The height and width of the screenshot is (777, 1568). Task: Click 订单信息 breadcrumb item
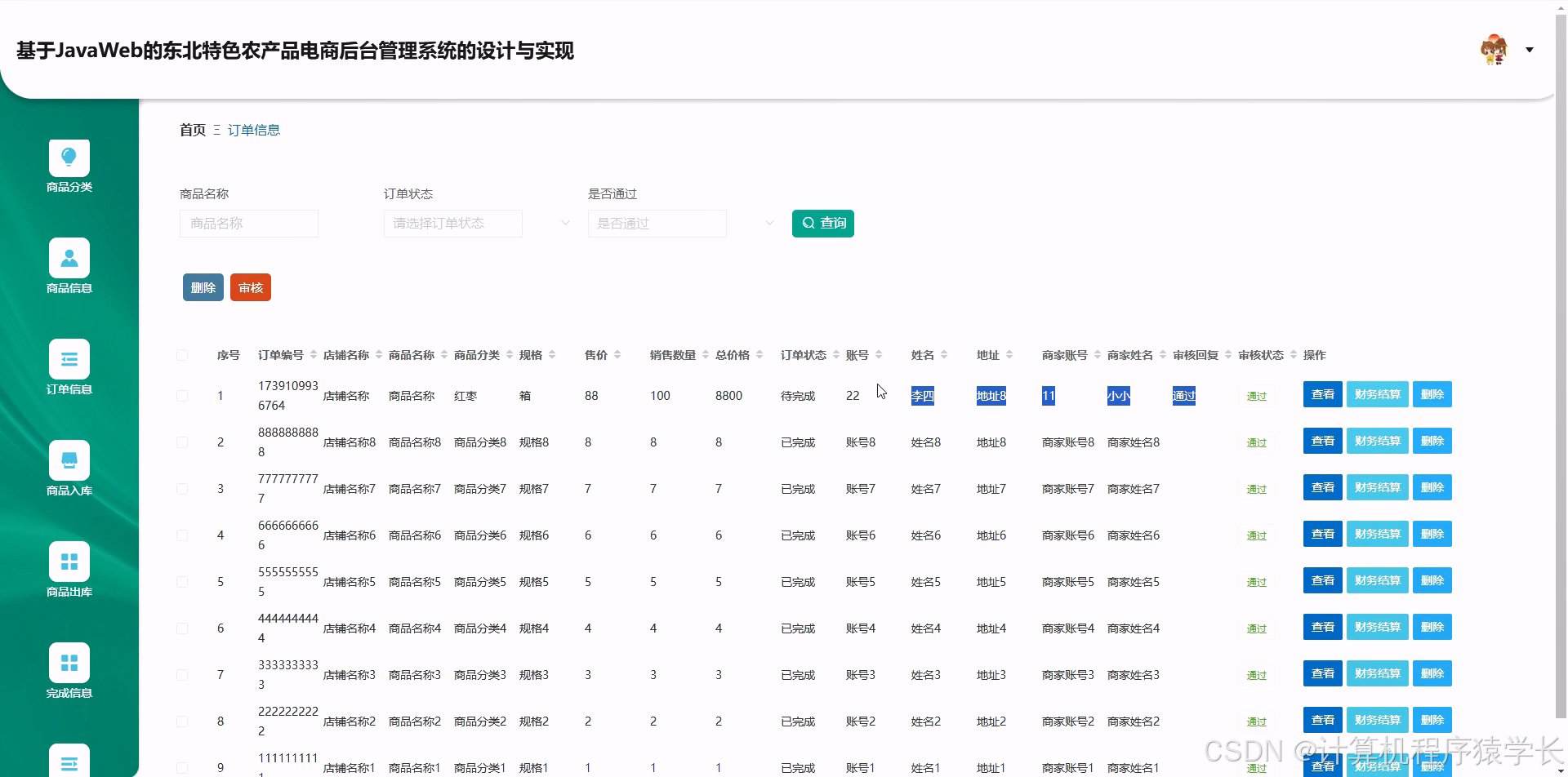tap(254, 130)
